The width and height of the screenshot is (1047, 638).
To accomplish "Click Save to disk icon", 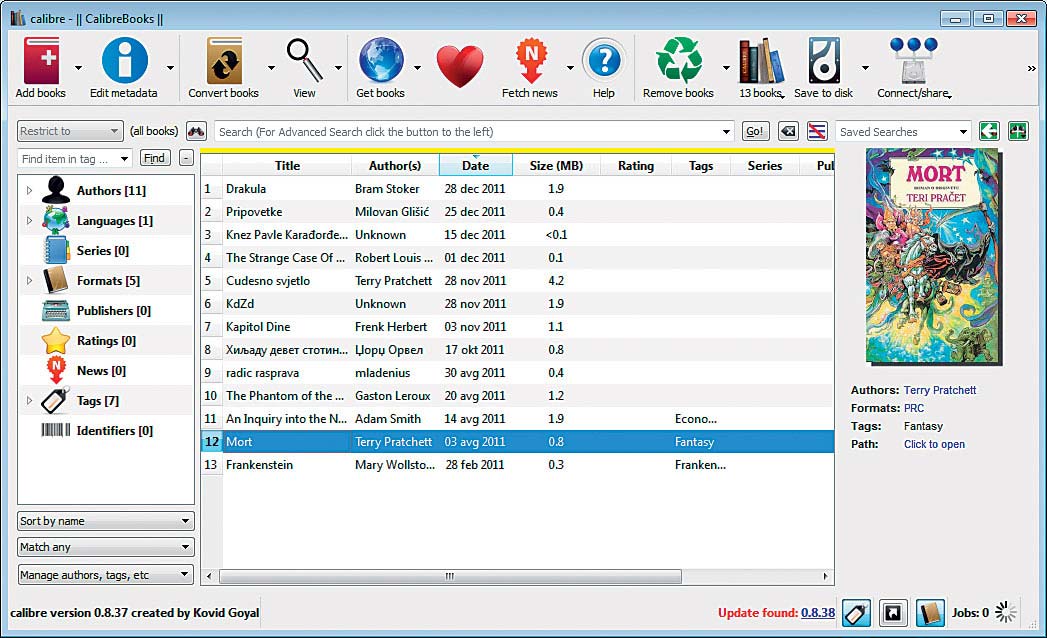I will 824,61.
